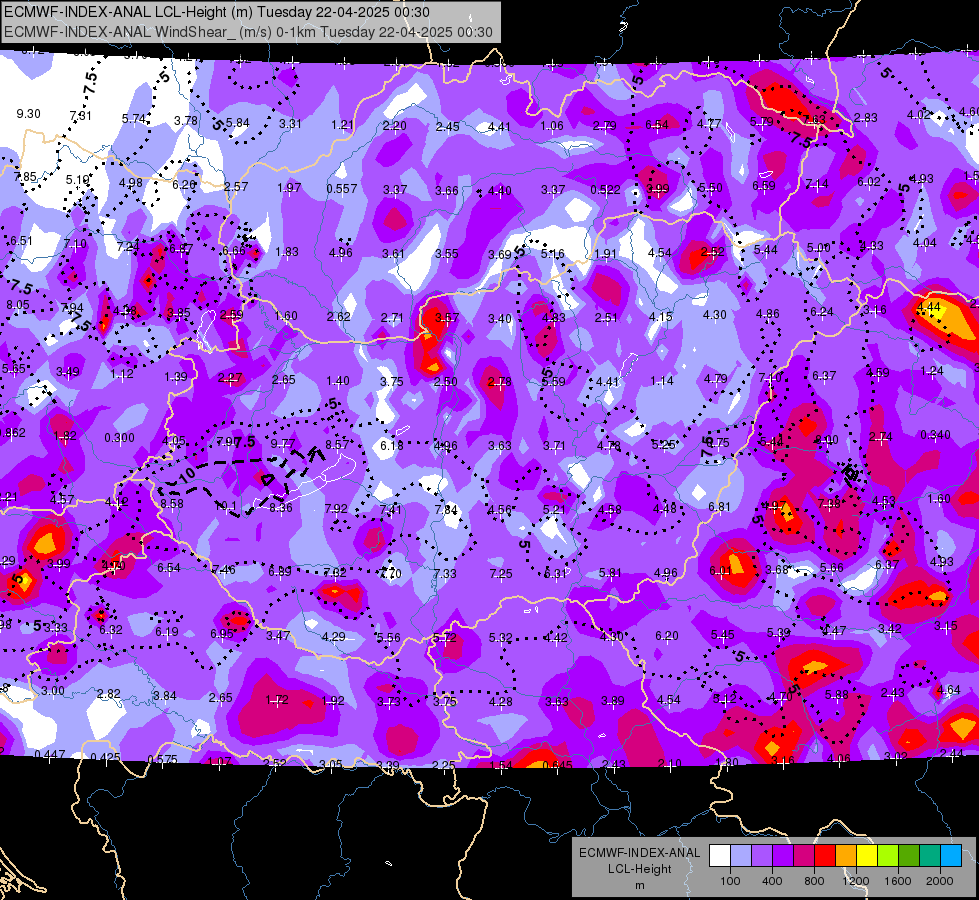This screenshot has height=900, width=979.
Task: Click the light lavender legend swatch
Action: 741,855
